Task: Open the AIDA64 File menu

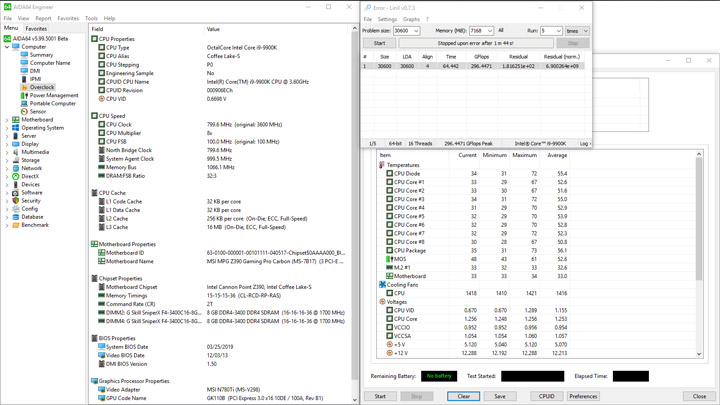Action: coord(8,18)
